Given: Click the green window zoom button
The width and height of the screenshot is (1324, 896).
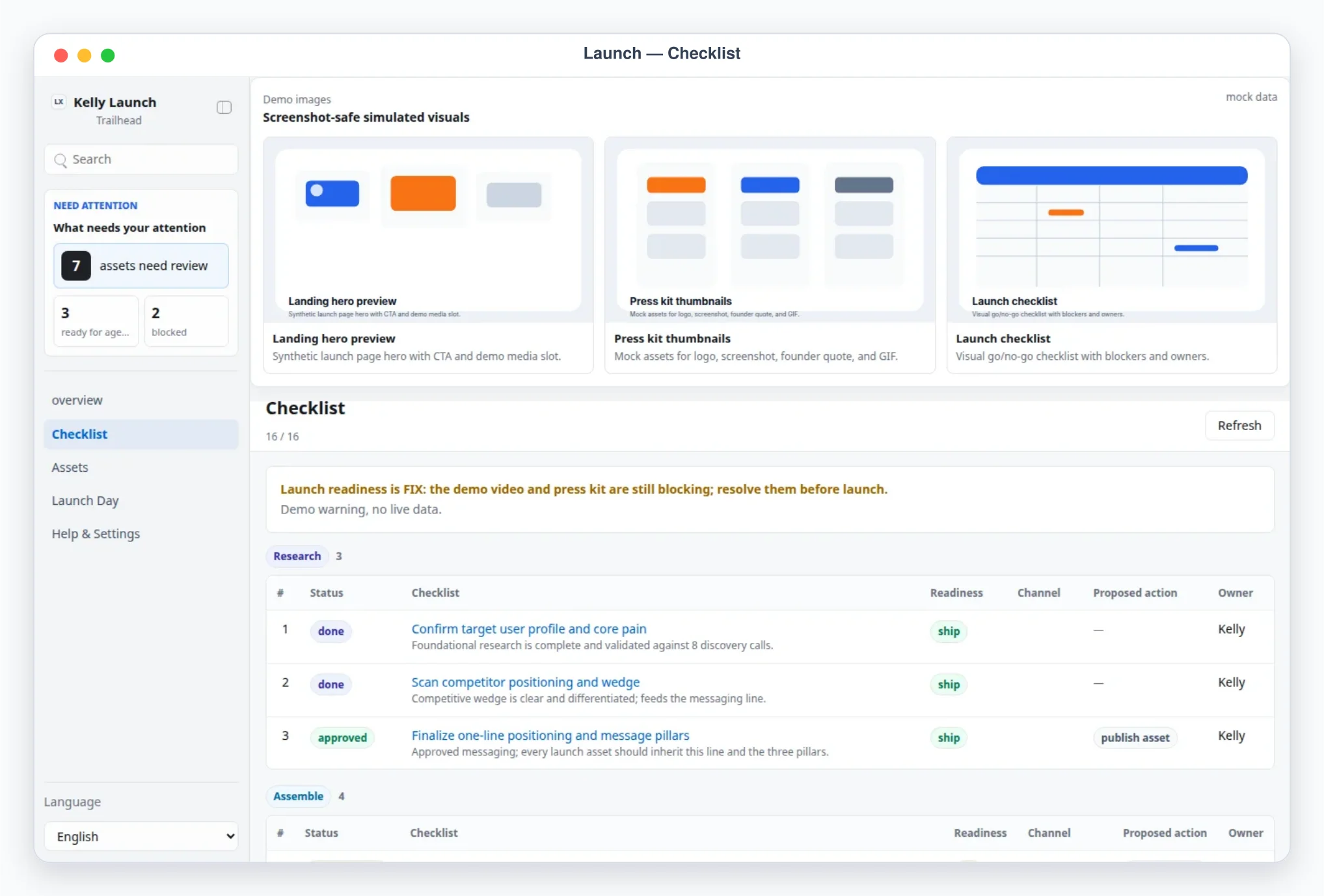Looking at the screenshot, I should coord(108,55).
